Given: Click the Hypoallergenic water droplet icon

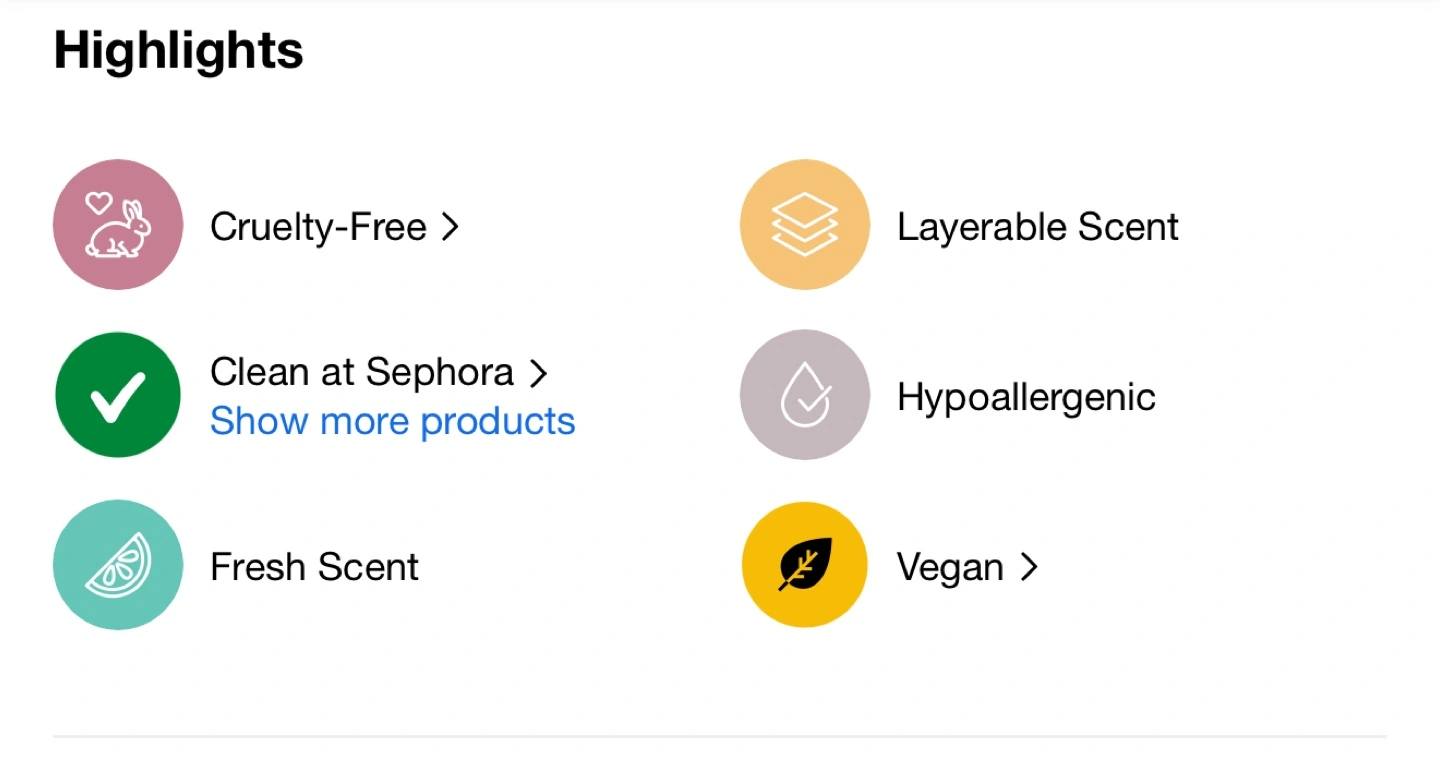Looking at the screenshot, I should point(805,395).
